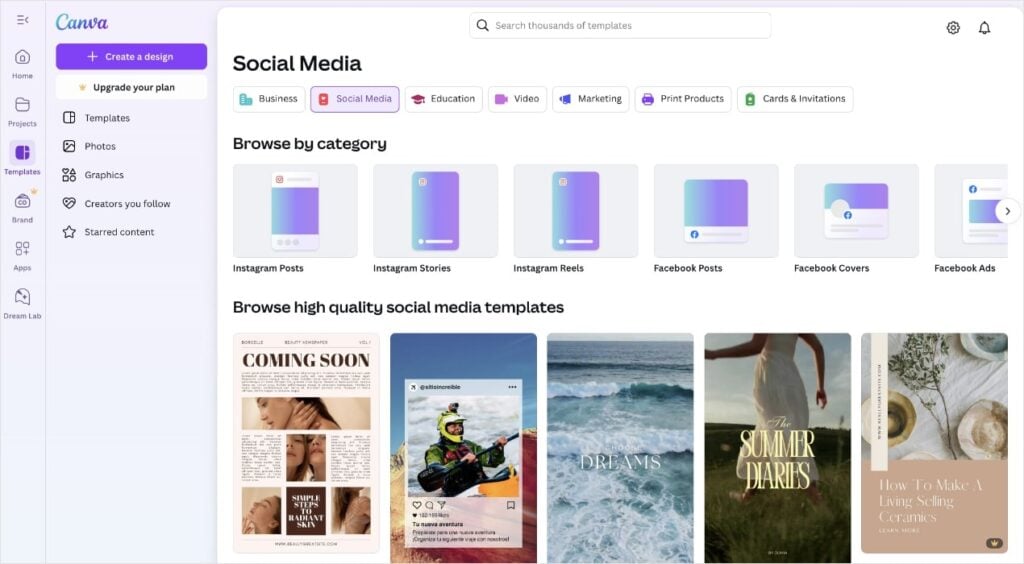
Task: Click Facebook Covers label
Action: (x=831, y=268)
